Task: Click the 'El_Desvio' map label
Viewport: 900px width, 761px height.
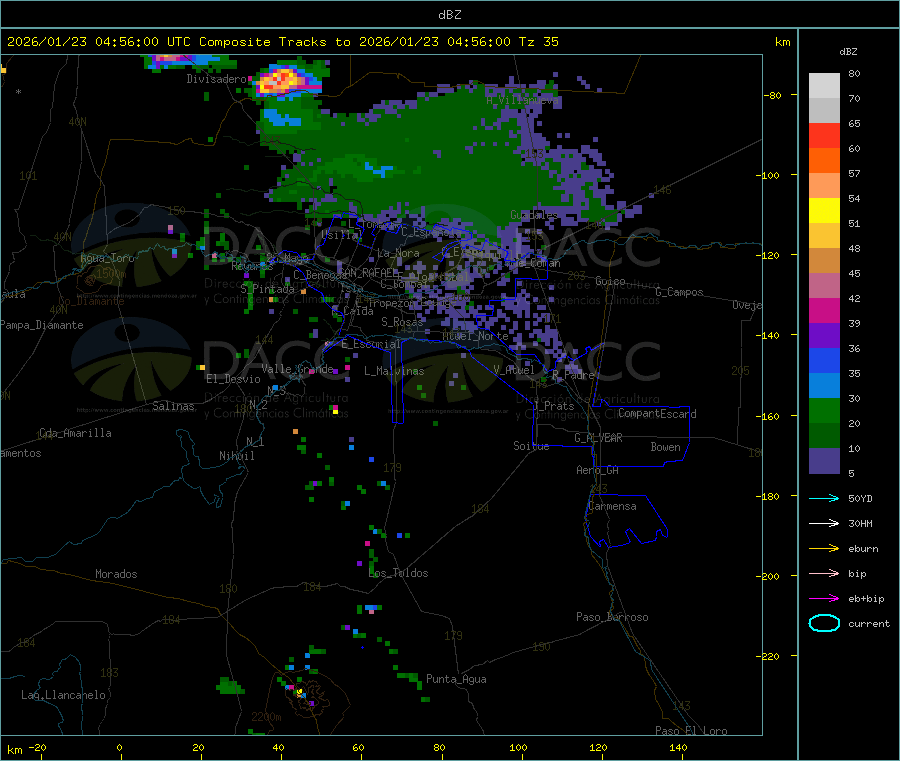Action: click(234, 379)
